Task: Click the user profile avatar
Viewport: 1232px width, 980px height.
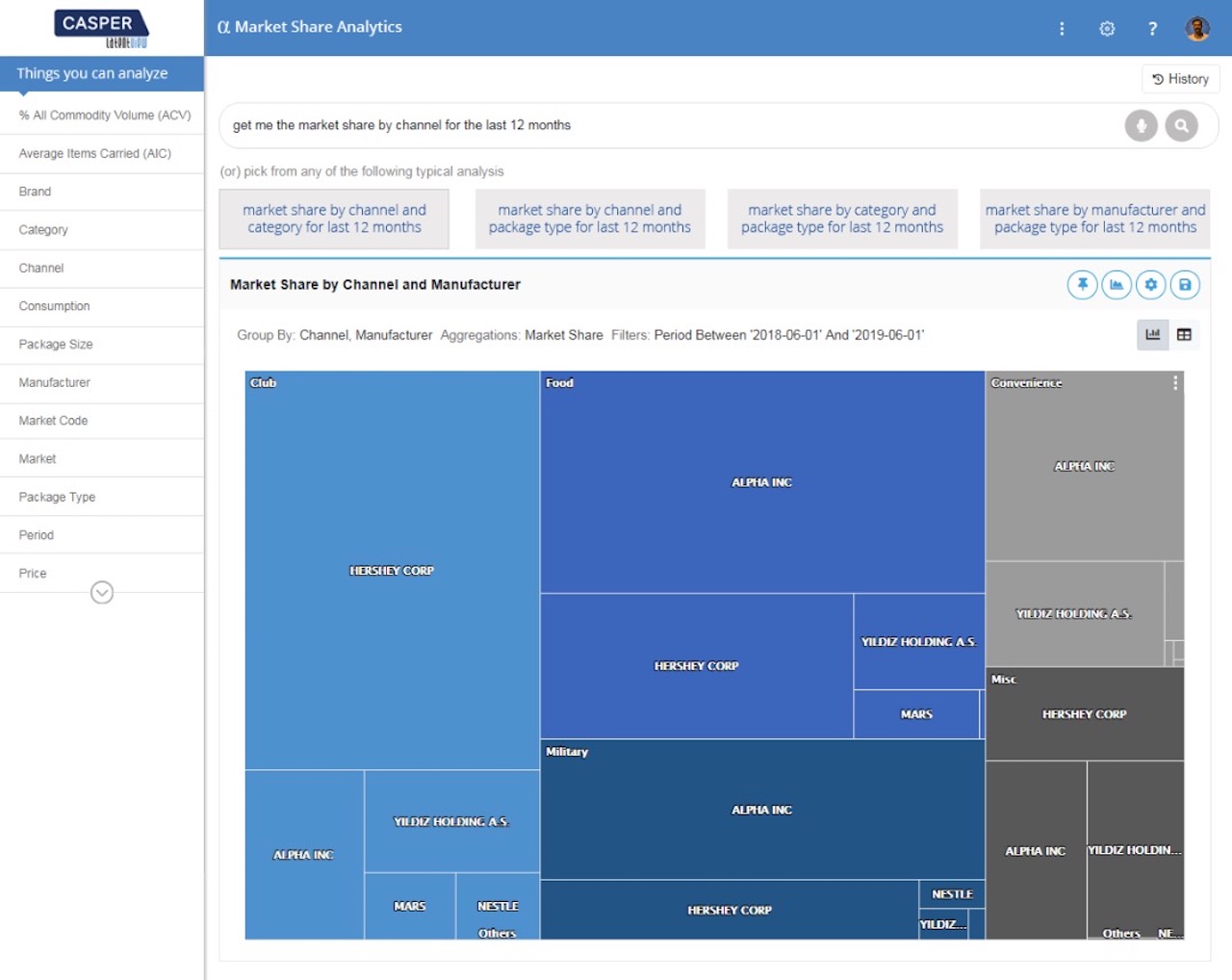Action: pyautogui.click(x=1197, y=29)
